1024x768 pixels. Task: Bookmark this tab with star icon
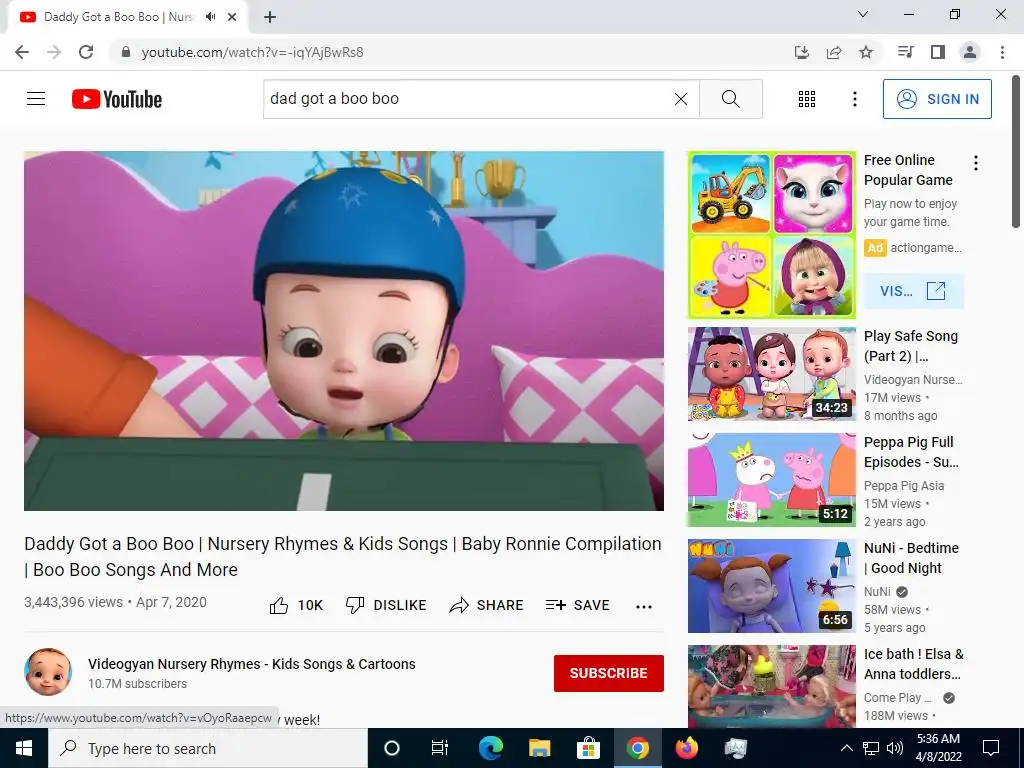(866, 52)
